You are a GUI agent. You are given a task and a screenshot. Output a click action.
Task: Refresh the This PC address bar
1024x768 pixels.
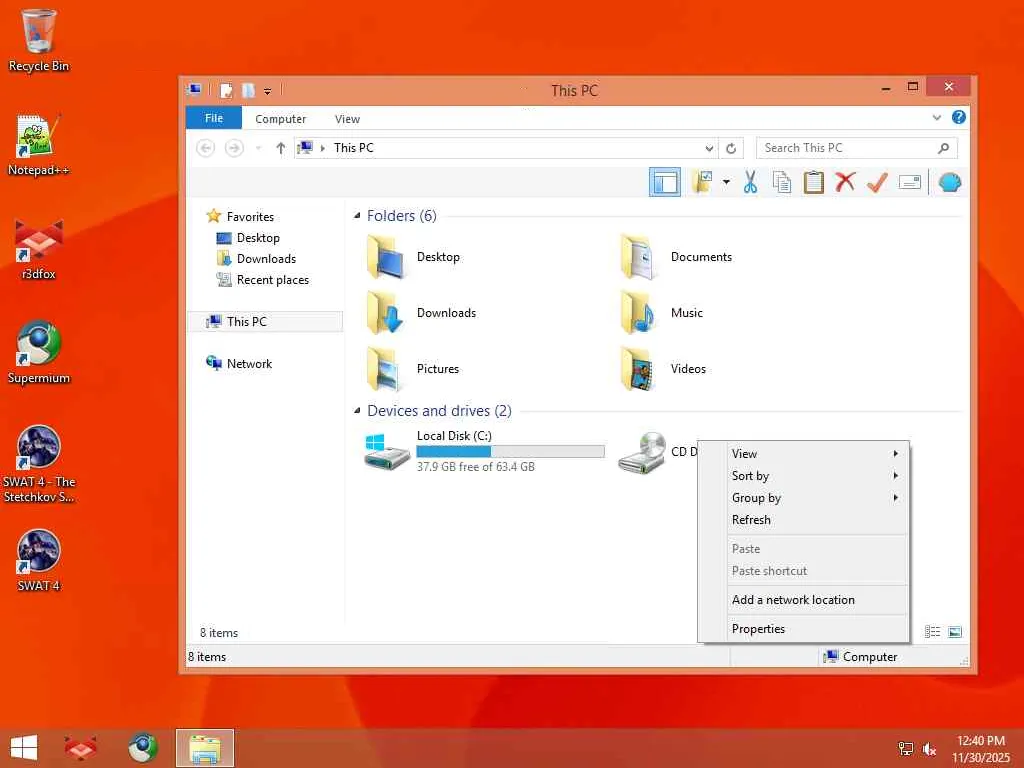731,148
